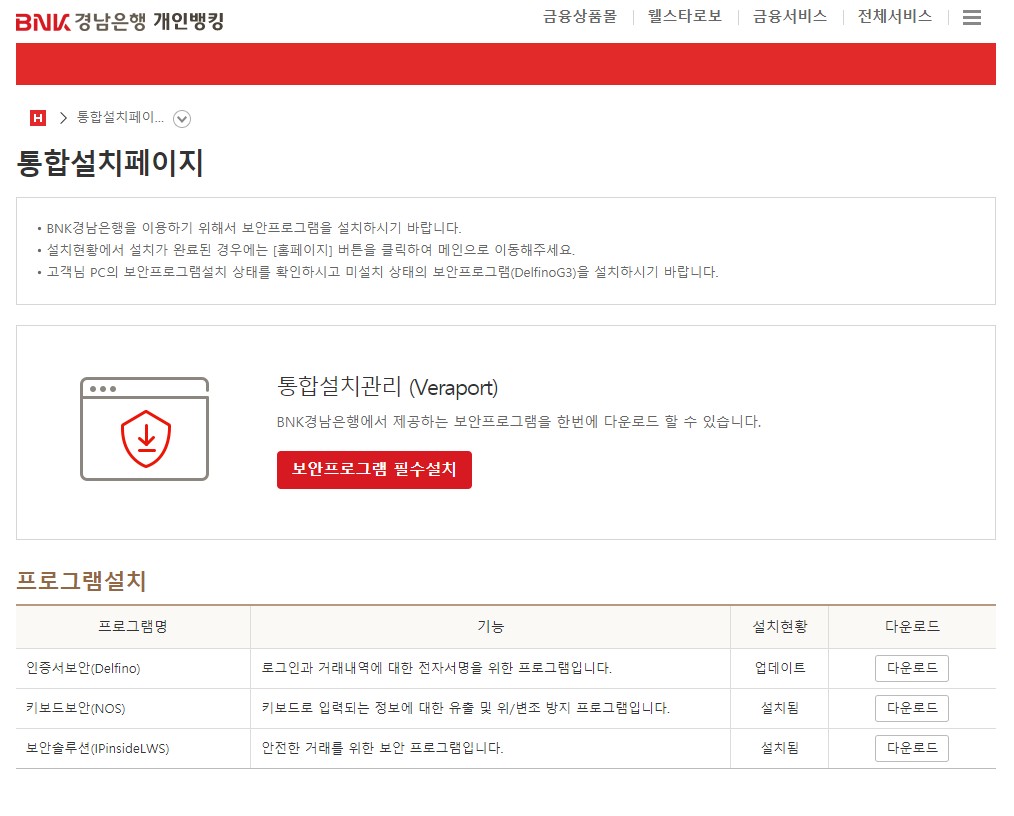The height and width of the screenshot is (816, 1014).
Task: Click the 통합설치페이... breadcrumb text
Action: pos(120,117)
